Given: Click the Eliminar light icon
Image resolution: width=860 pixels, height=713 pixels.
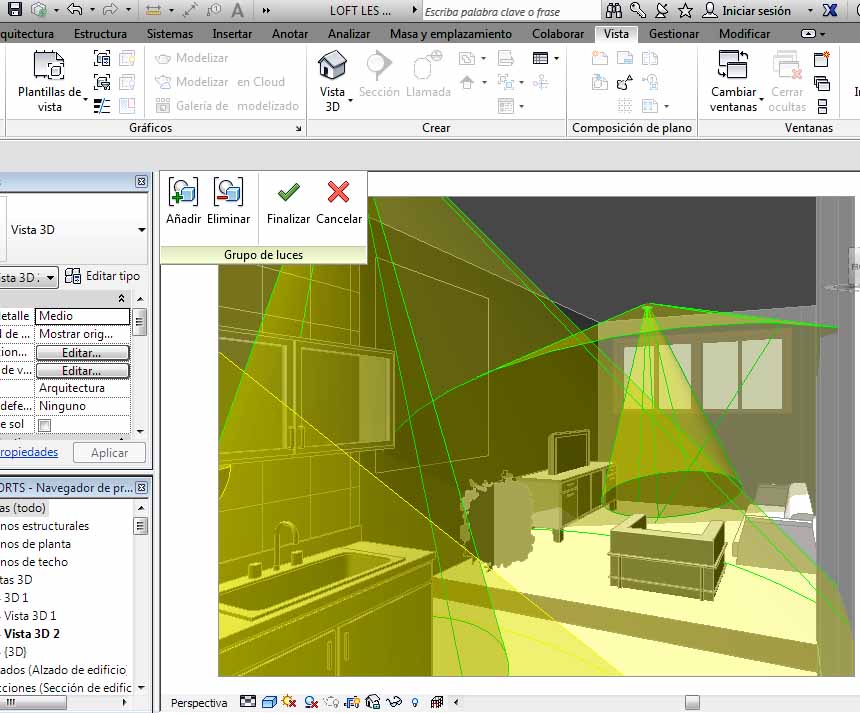Looking at the screenshot, I should [x=228, y=192].
